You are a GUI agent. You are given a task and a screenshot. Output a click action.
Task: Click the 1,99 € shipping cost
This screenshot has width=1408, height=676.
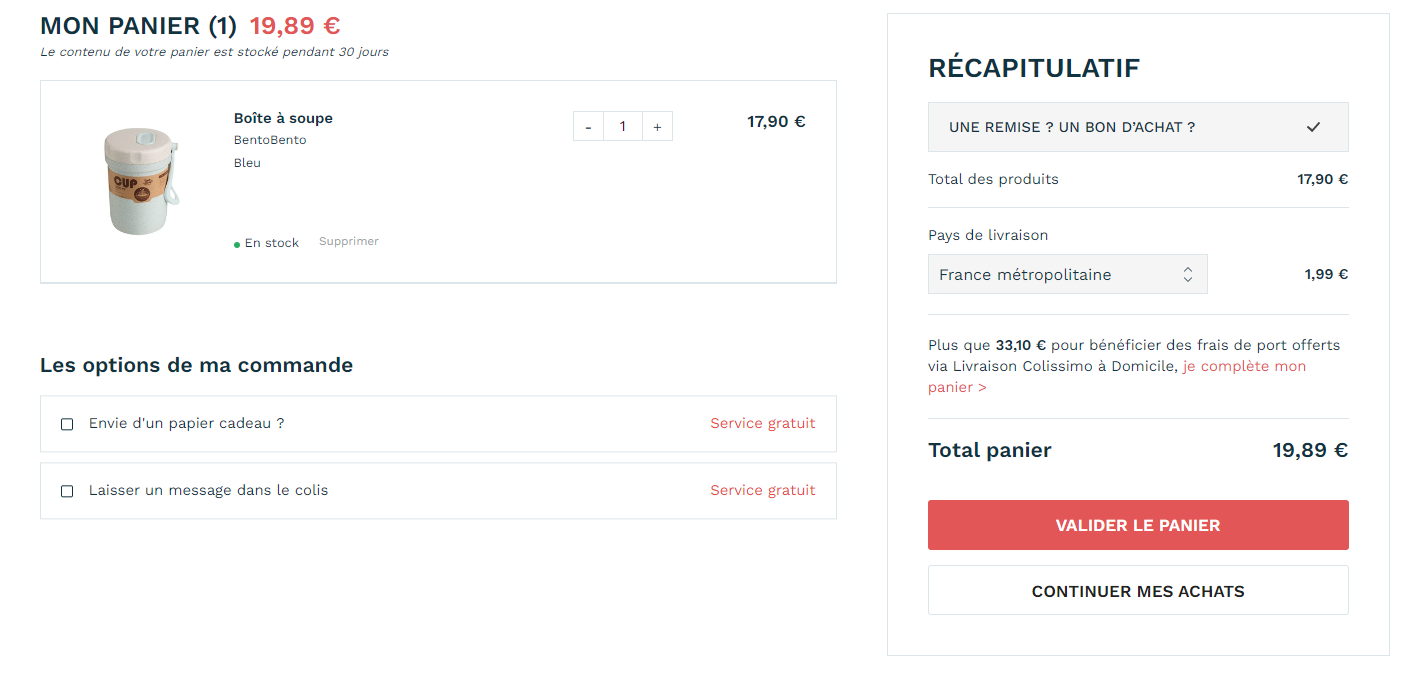pyautogui.click(x=1326, y=275)
